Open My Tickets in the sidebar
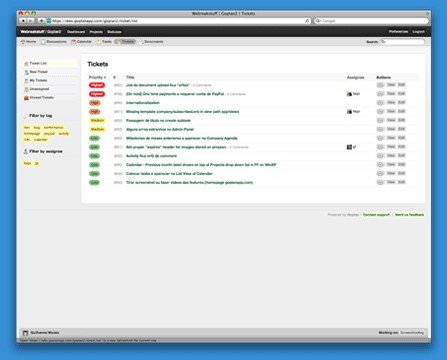 pos(49,80)
